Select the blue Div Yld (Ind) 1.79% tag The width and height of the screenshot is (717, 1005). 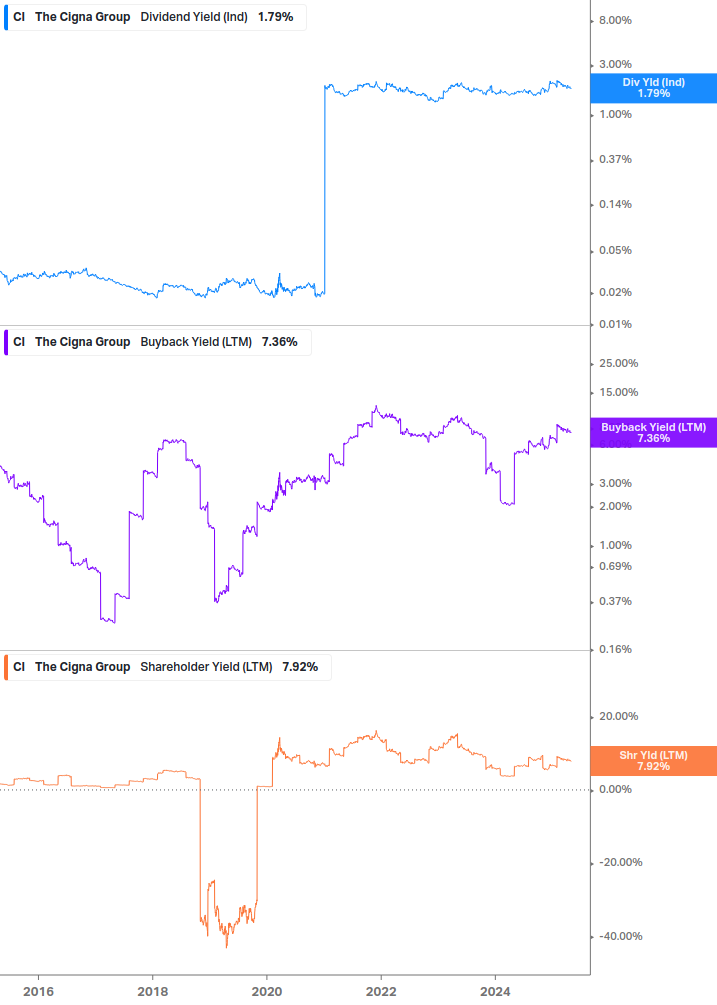(654, 88)
